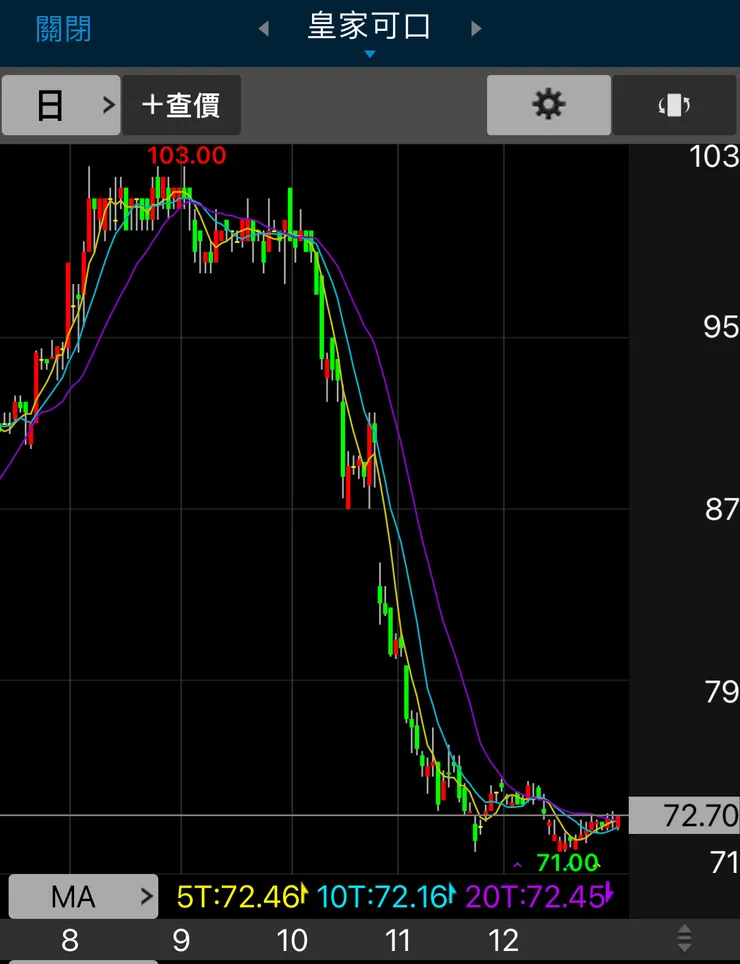Go to next stock with right arrow
This screenshot has height=964, width=740.
(476, 28)
